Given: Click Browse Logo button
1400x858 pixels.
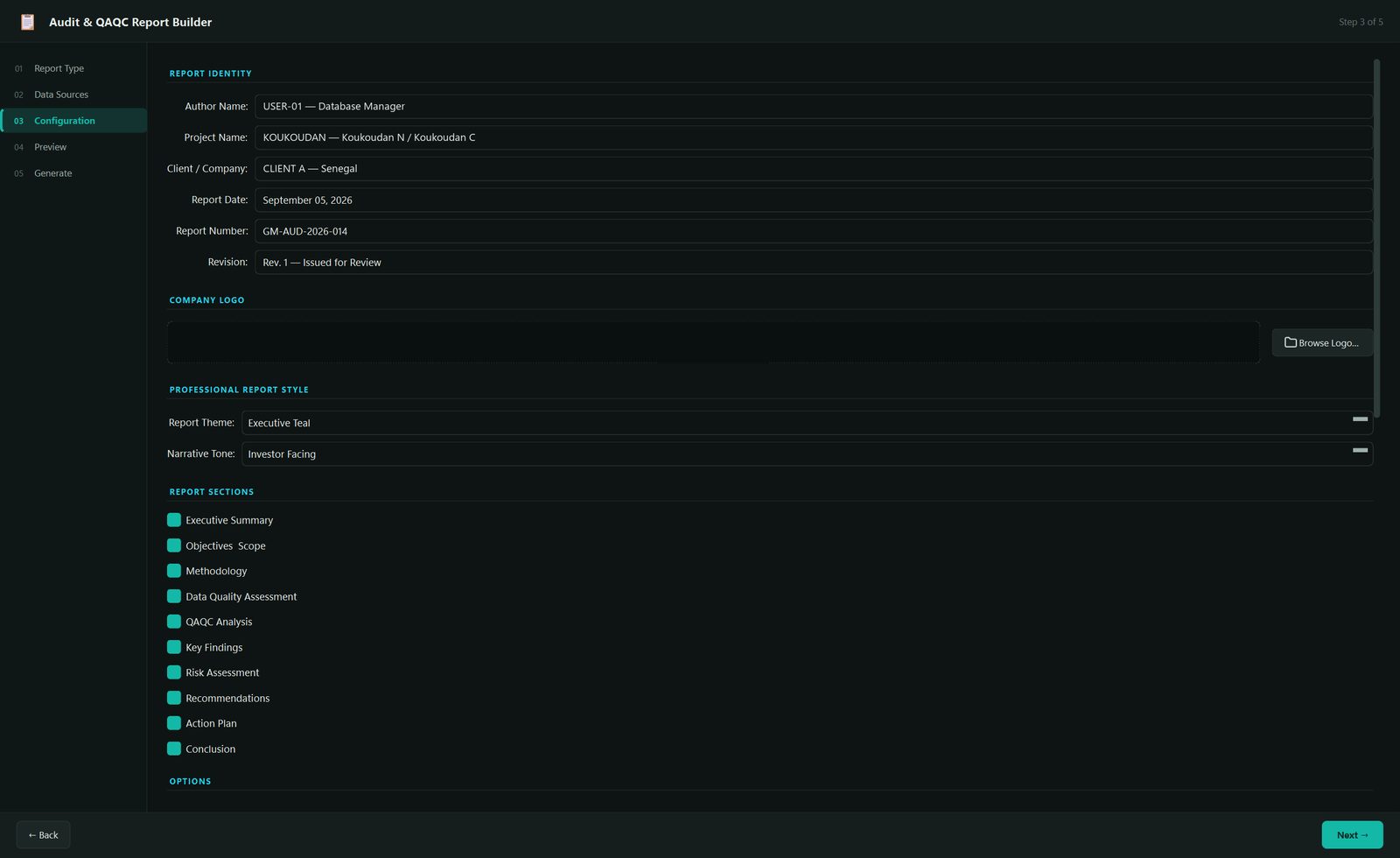Looking at the screenshot, I should [1321, 342].
